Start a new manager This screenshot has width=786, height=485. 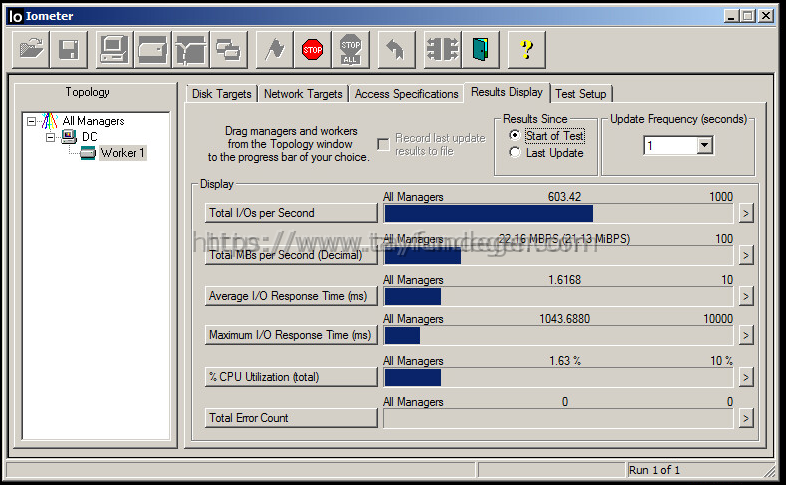tap(114, 50)
